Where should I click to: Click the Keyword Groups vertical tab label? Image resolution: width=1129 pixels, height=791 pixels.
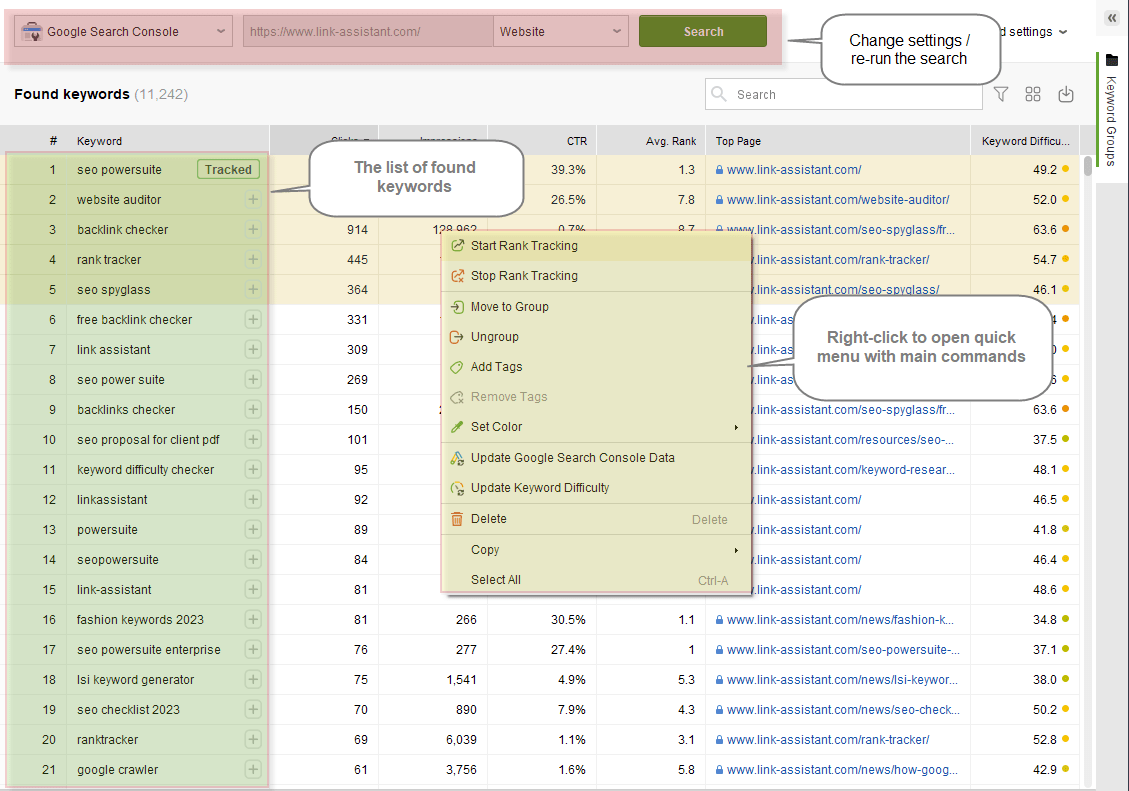(1111, 121)
